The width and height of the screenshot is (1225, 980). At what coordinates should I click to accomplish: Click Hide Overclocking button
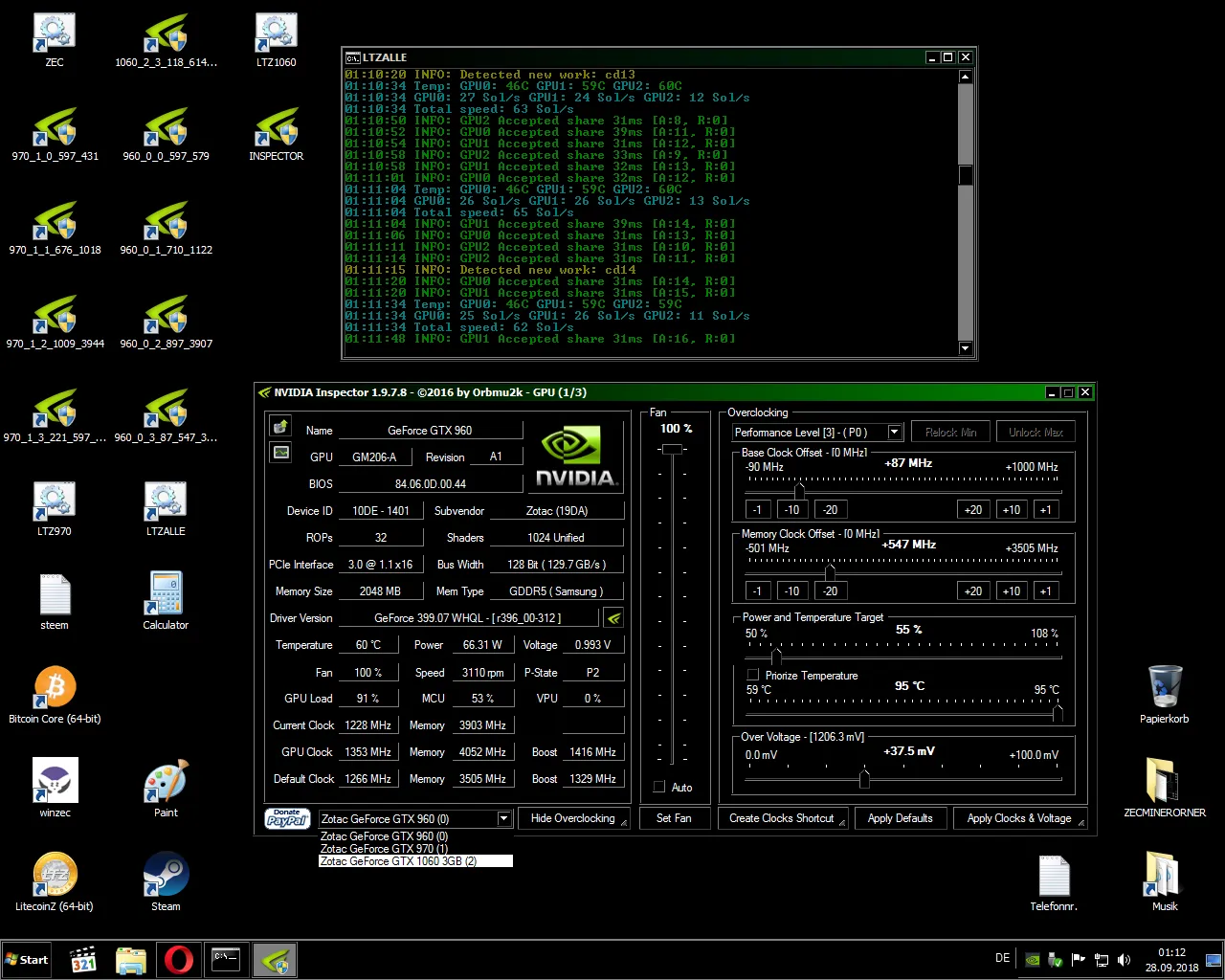click(x=573, y=818)
